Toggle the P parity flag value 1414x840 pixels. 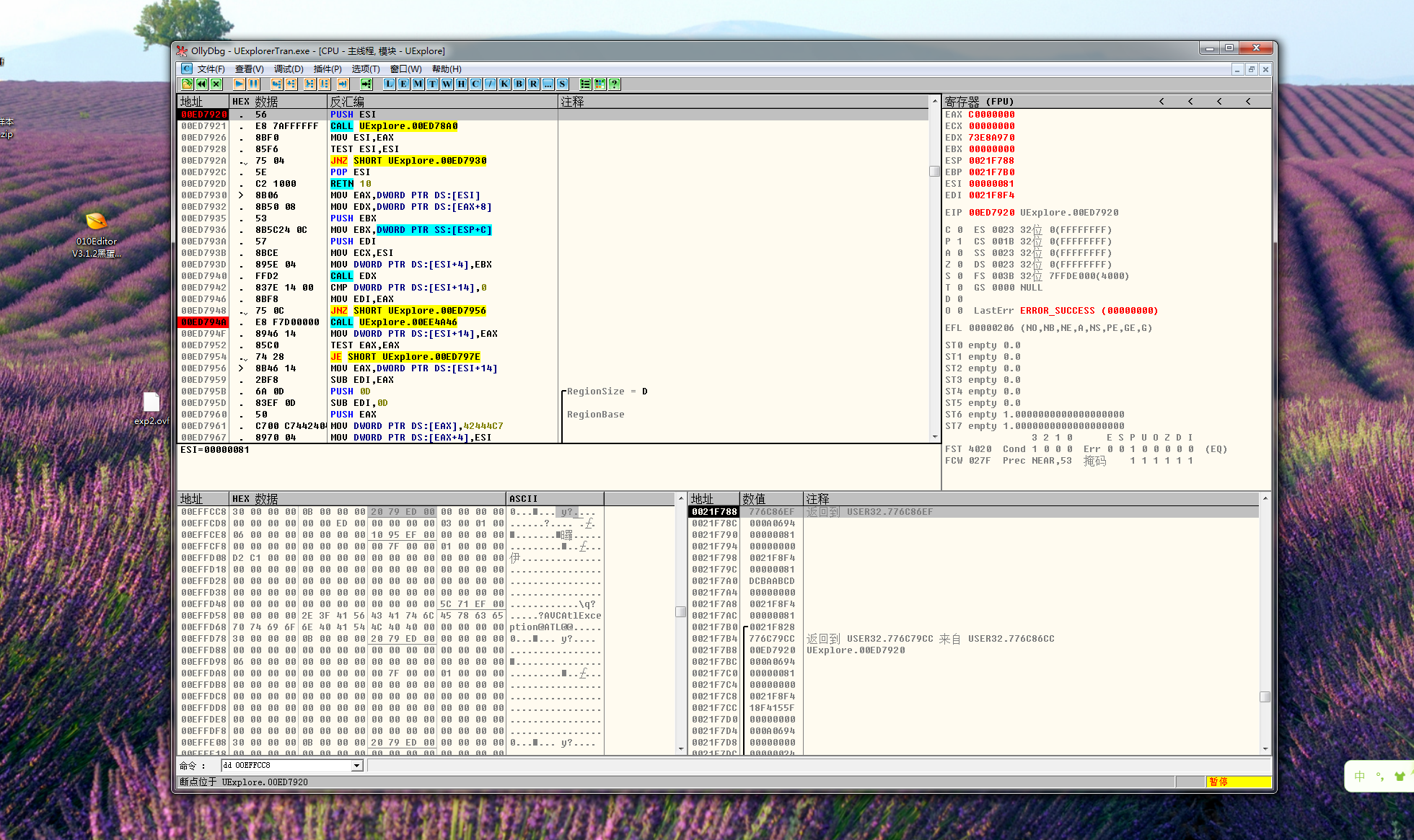pos(960,242)
